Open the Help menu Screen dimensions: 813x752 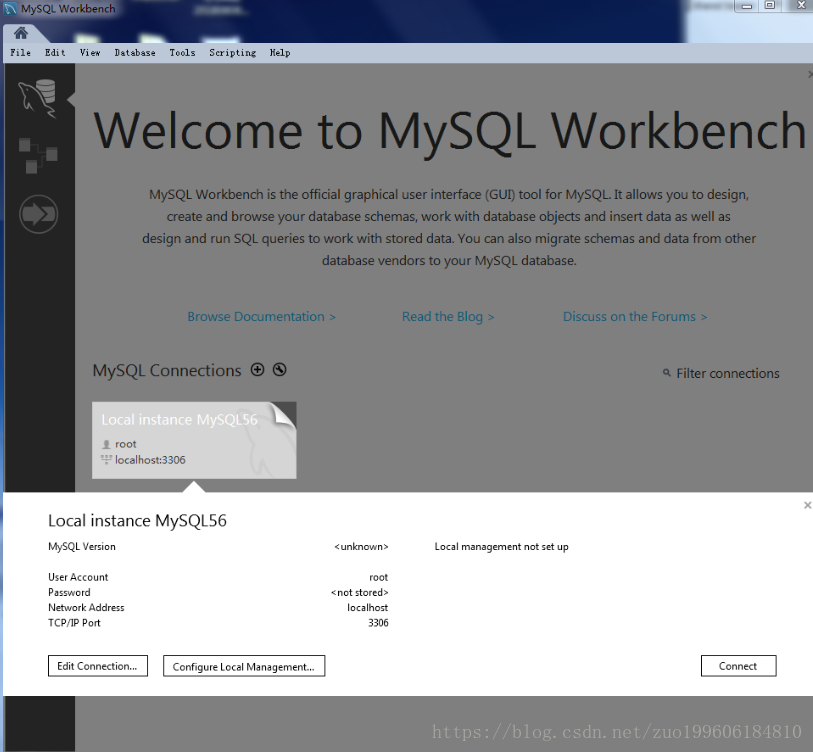[280, 52]
